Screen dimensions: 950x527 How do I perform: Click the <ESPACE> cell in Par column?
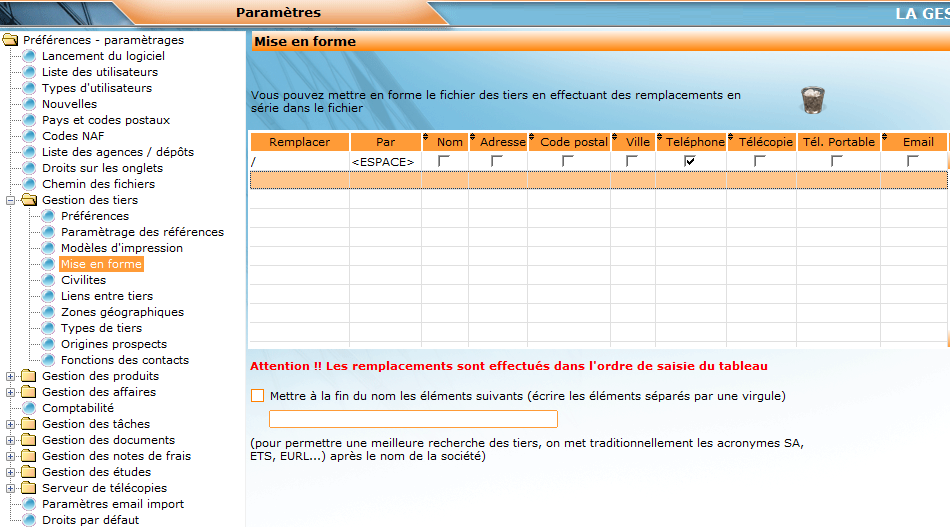pyautogui.click(x=385, y=162)
